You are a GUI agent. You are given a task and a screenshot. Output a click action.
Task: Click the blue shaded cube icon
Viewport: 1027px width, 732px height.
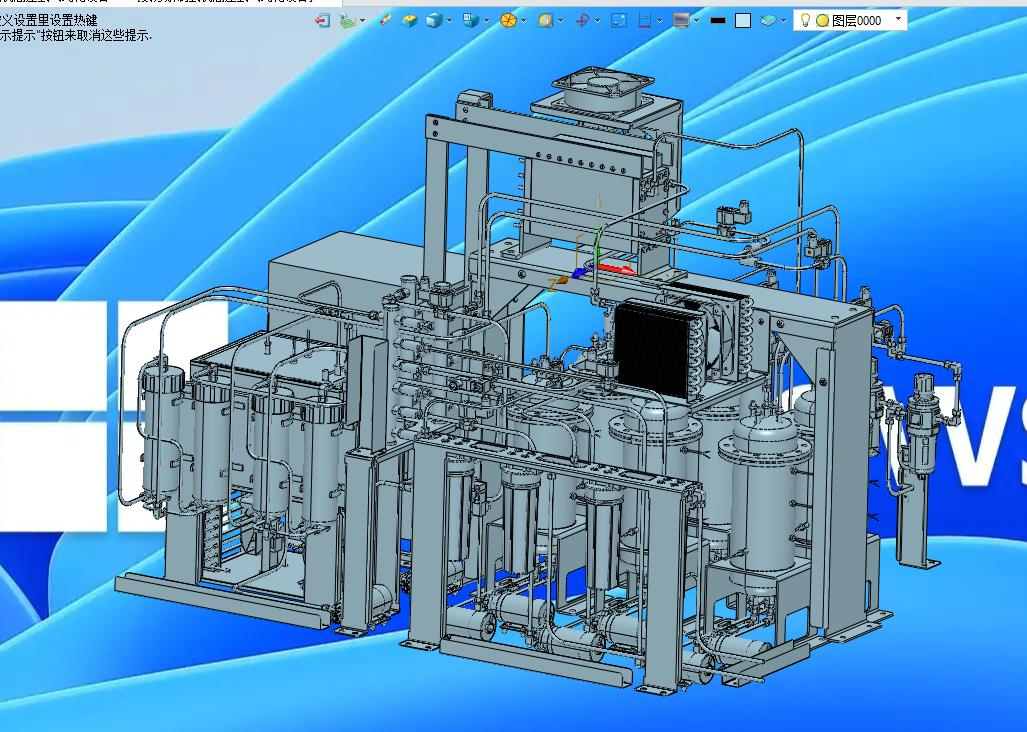click(x=434, y=21)
